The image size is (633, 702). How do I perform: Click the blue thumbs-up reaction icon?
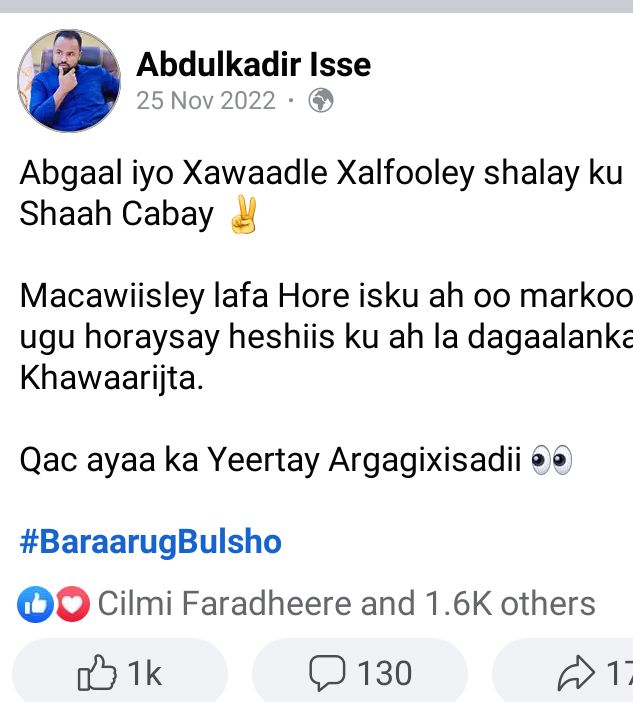click(x=35, y=604)
